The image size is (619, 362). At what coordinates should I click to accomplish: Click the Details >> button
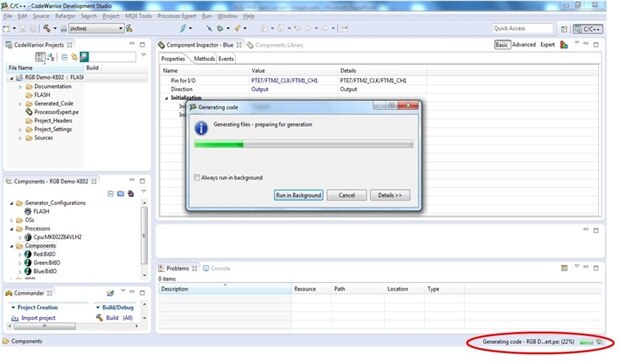(390, 195)
